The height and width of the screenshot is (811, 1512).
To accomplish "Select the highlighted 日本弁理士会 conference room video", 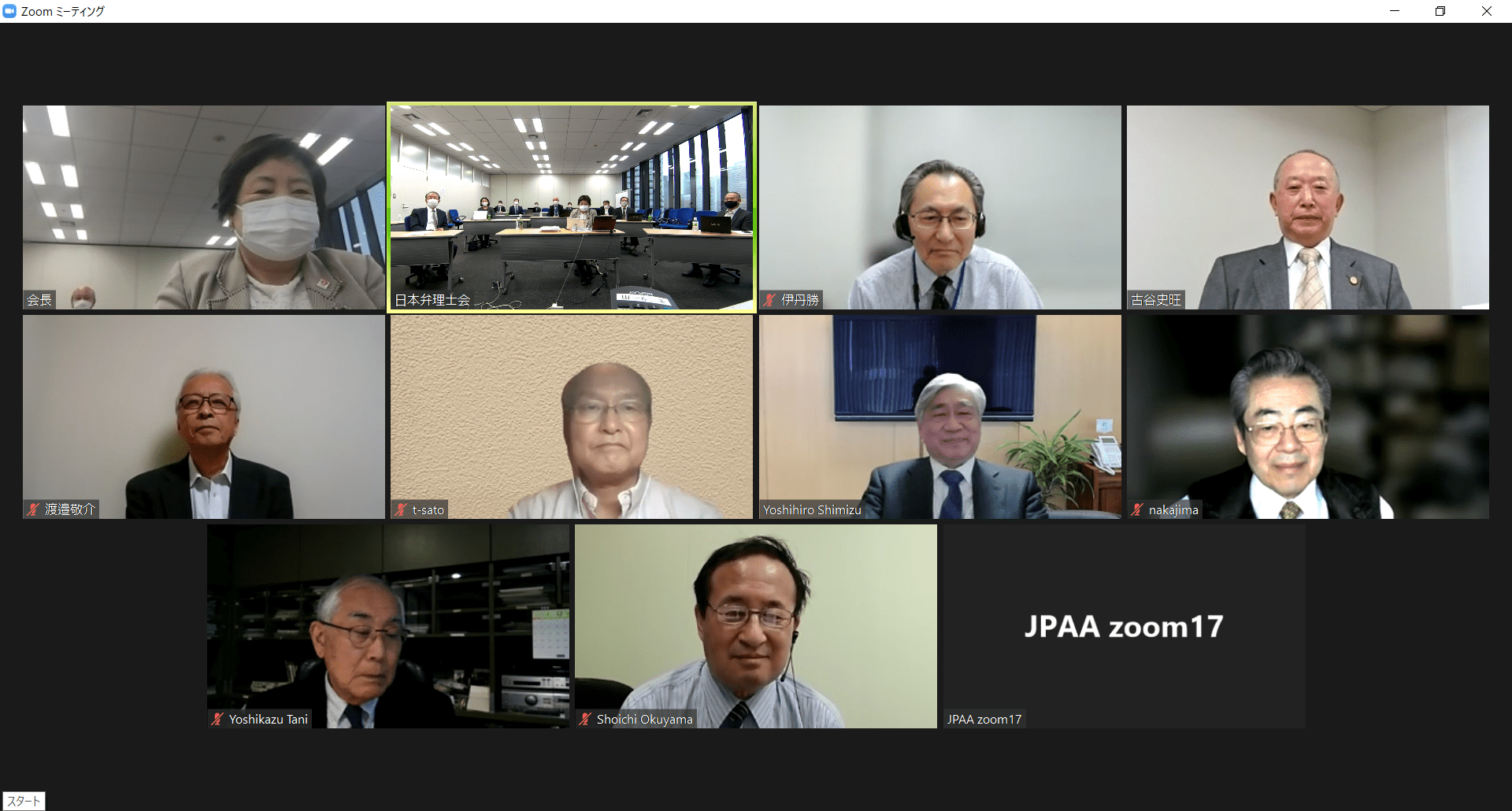I will click(572, 206).
